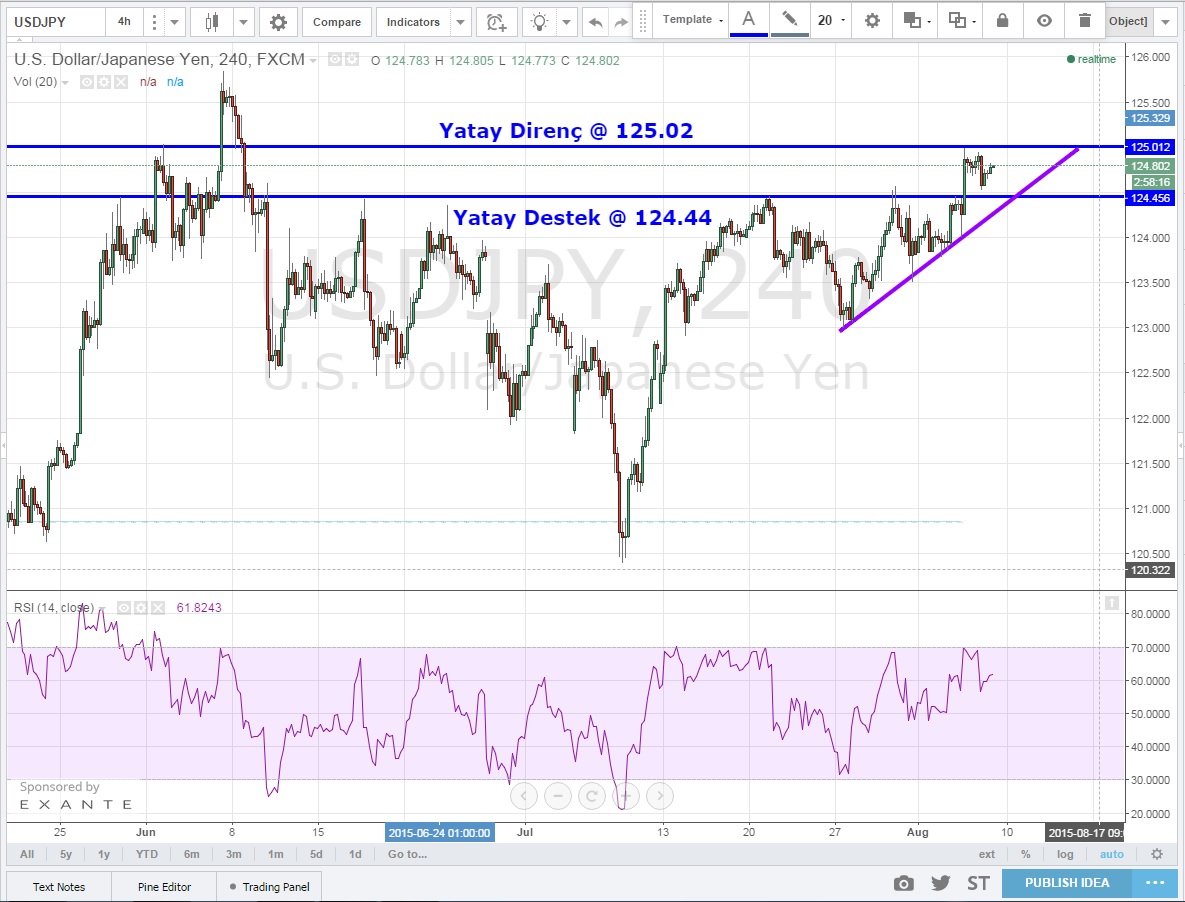Click the Compare button
The image size is (1185, 902).
click(x=336, y=22)
